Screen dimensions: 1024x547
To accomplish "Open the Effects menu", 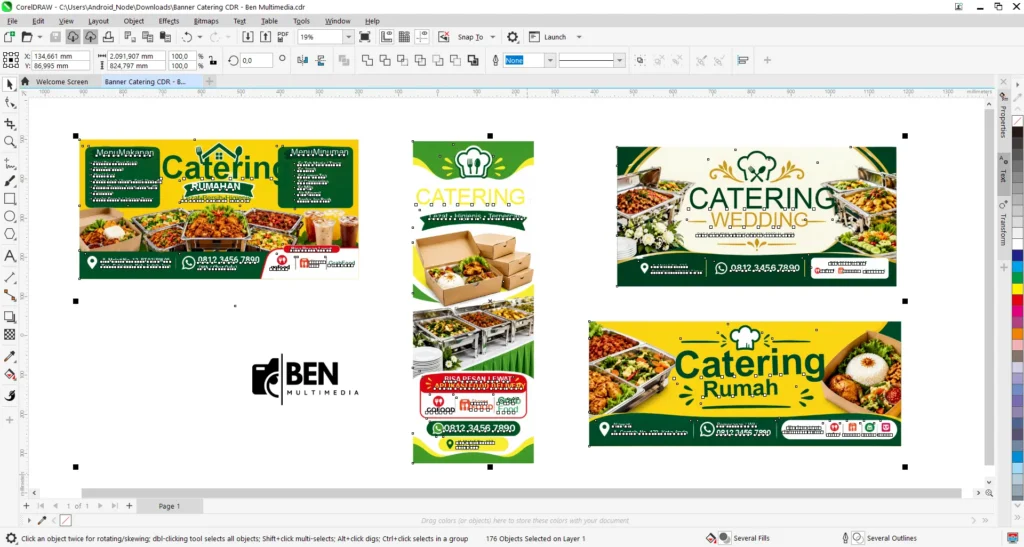I will pyautogui.click(x=168, y=21).
